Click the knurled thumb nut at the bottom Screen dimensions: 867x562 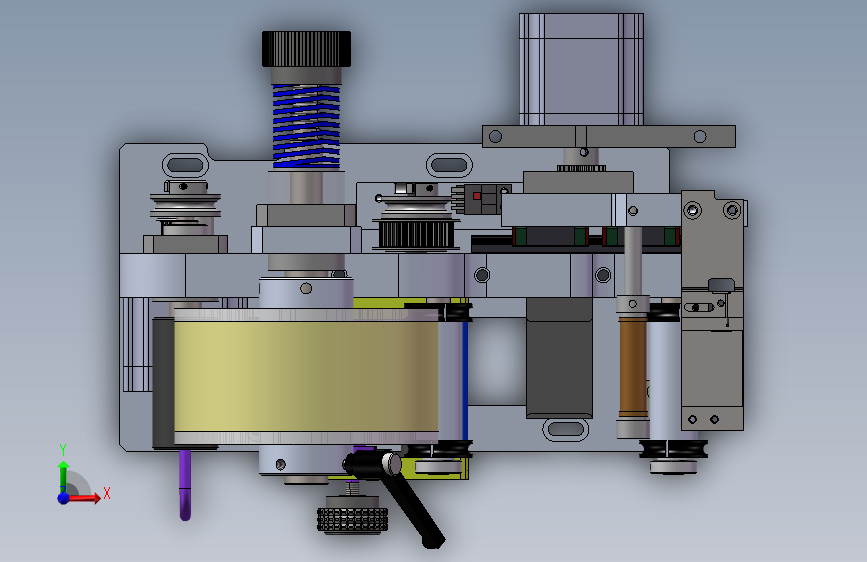pos(352,519)
